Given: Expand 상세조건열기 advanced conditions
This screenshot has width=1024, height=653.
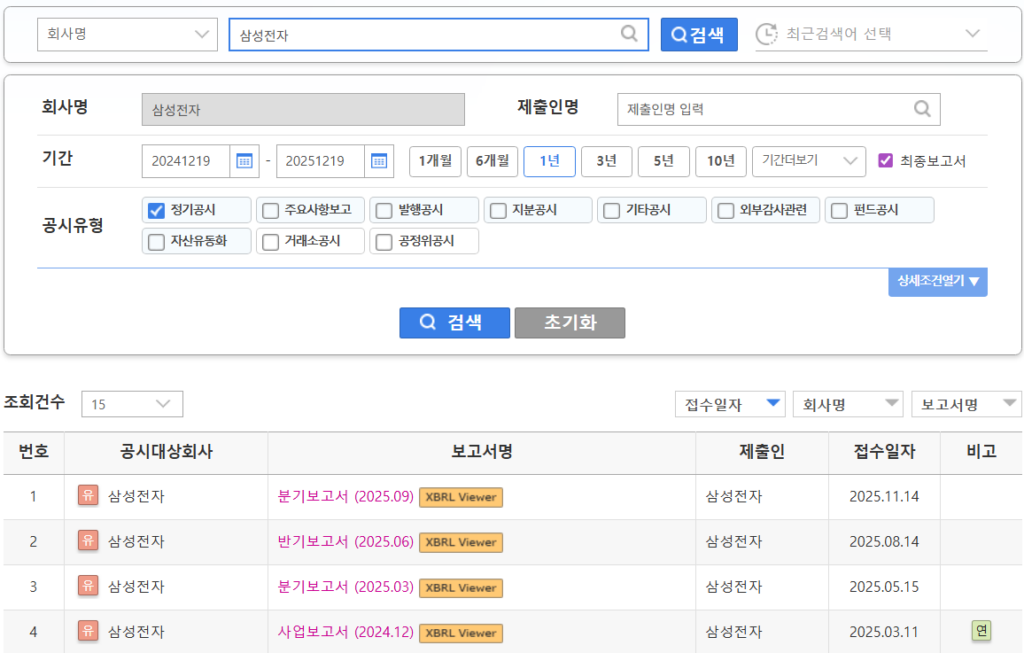Looking at the screenshot, I should pos(937,281).
